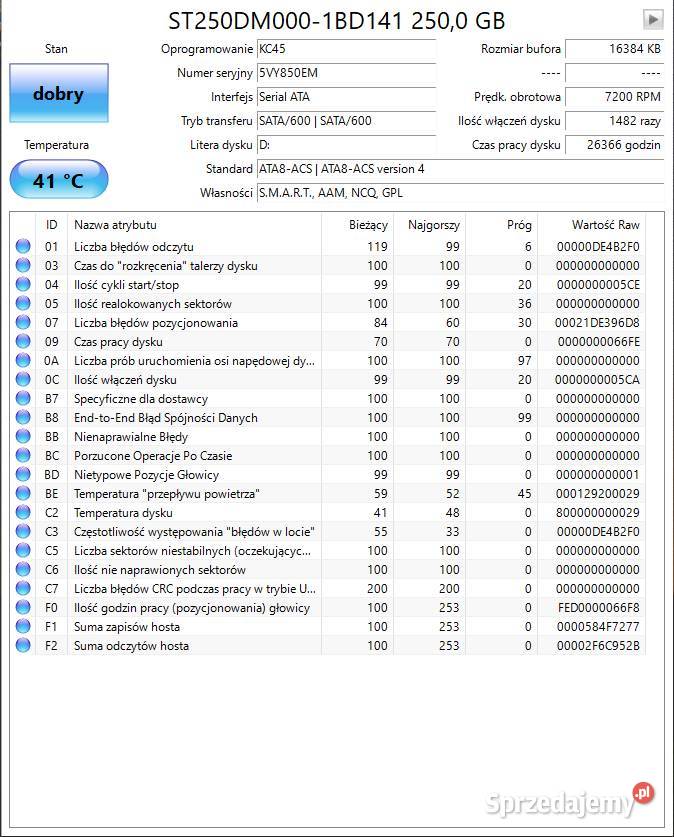Screen dimensions: 674x837
Task: Click status orb next to 'Czas pracy dysku' row
Action: [x=23, y=342]
